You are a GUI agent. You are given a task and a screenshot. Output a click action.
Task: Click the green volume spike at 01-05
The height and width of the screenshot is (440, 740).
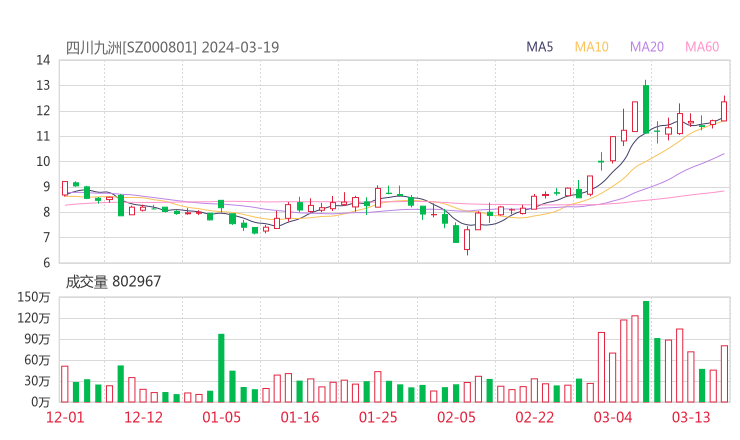(x=221, y=368)
